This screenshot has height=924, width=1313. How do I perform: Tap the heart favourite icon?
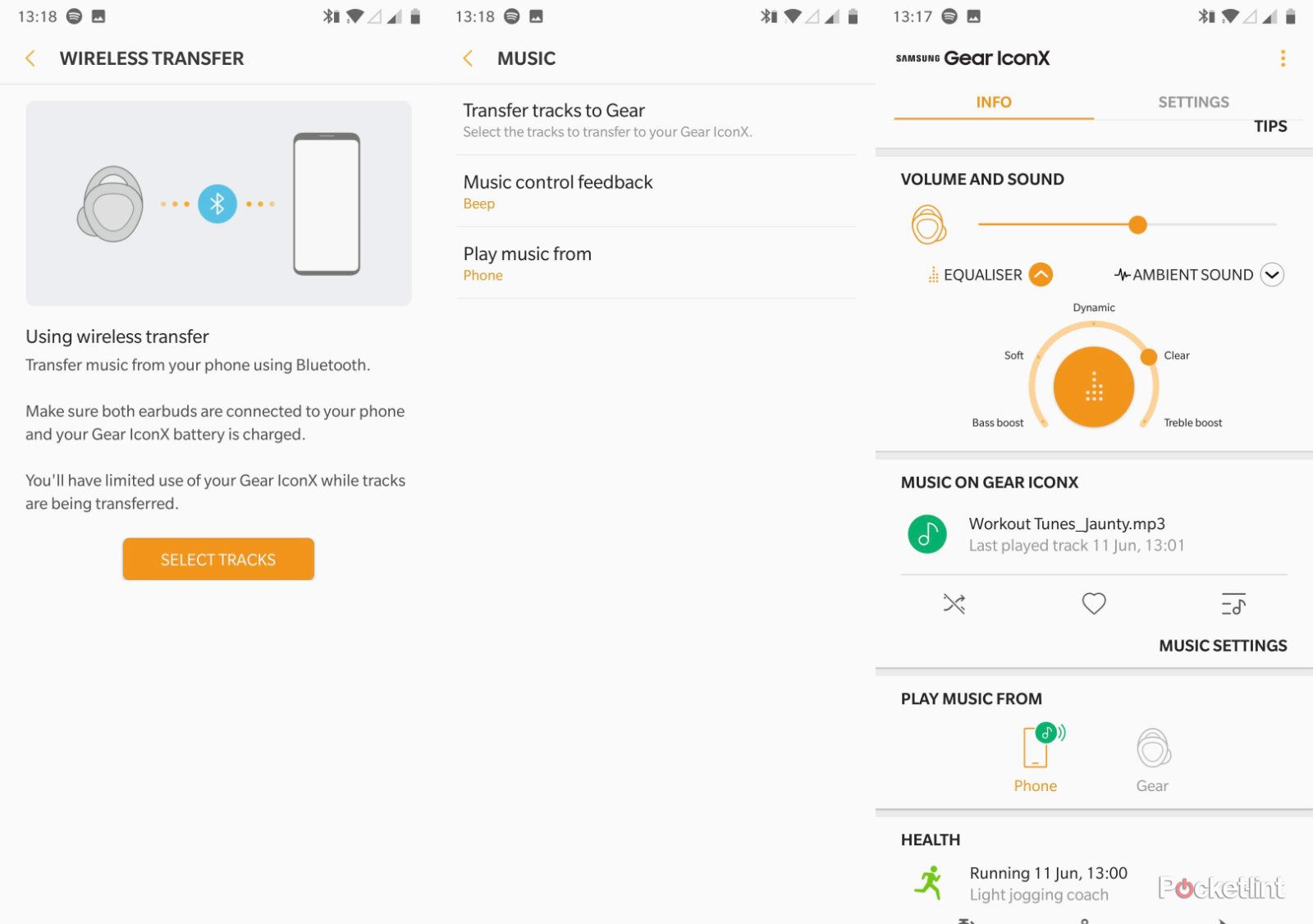point(1094,604)
